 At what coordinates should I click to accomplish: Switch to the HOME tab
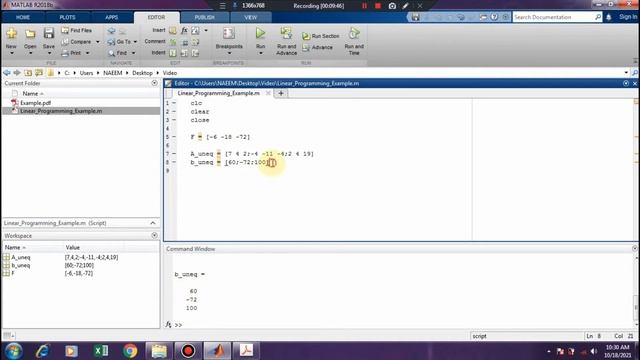[x=23, y=17]
